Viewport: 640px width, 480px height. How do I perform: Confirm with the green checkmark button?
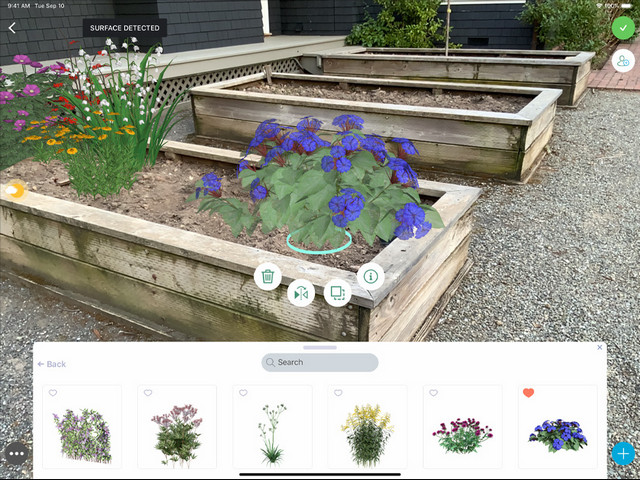click(x=623, y=28)
